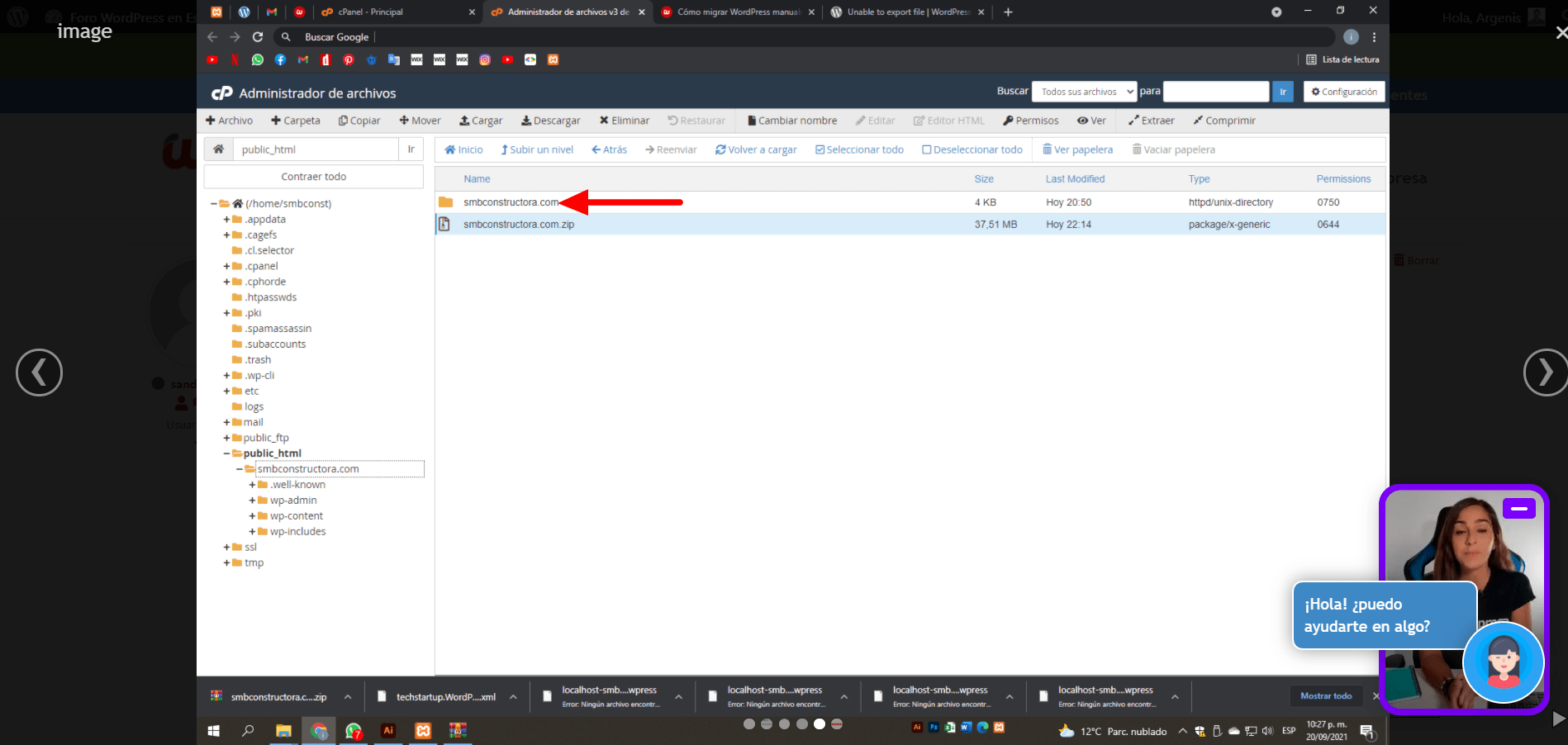The image size is (1568, 745).
Task: Open the YouTube bookmark at the bar's start
Action: tap(212, 59)
